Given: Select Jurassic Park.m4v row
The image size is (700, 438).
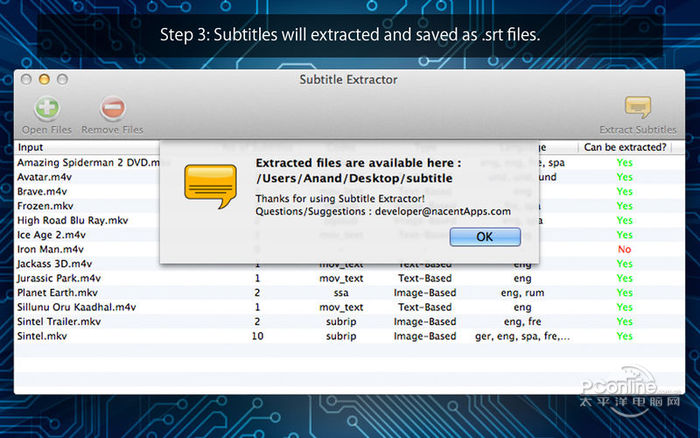Looking at the screenshot, I should point(350,278).
